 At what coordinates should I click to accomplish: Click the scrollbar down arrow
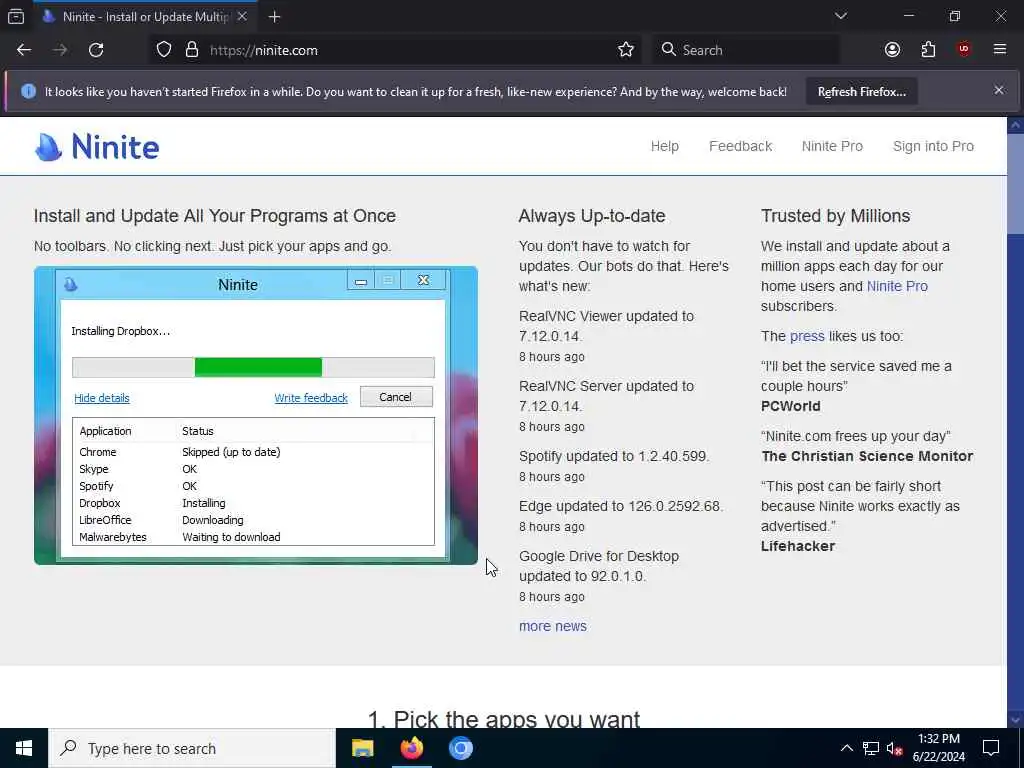[x=1016, y=720]
